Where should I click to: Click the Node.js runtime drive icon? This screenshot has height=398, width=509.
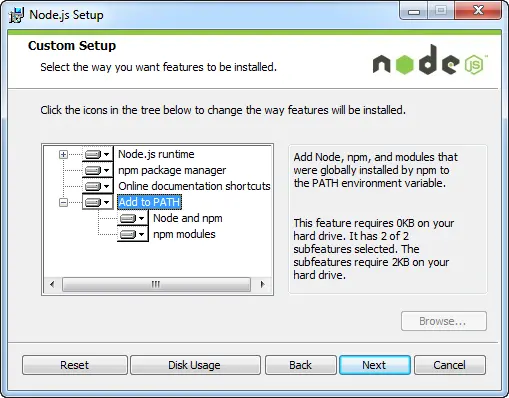pos(93,154)
